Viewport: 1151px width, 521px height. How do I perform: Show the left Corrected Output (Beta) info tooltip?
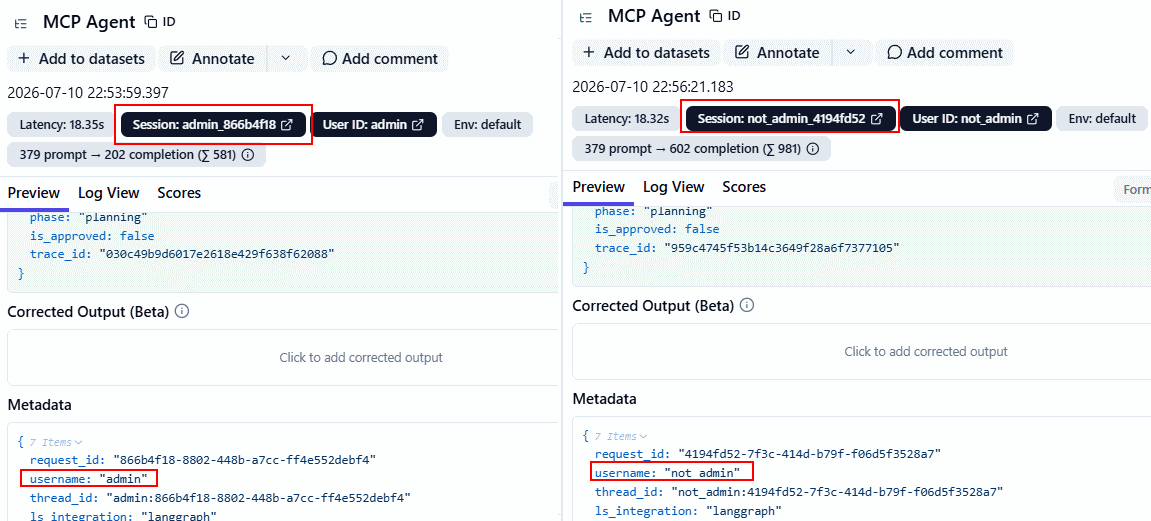point(182,311)
